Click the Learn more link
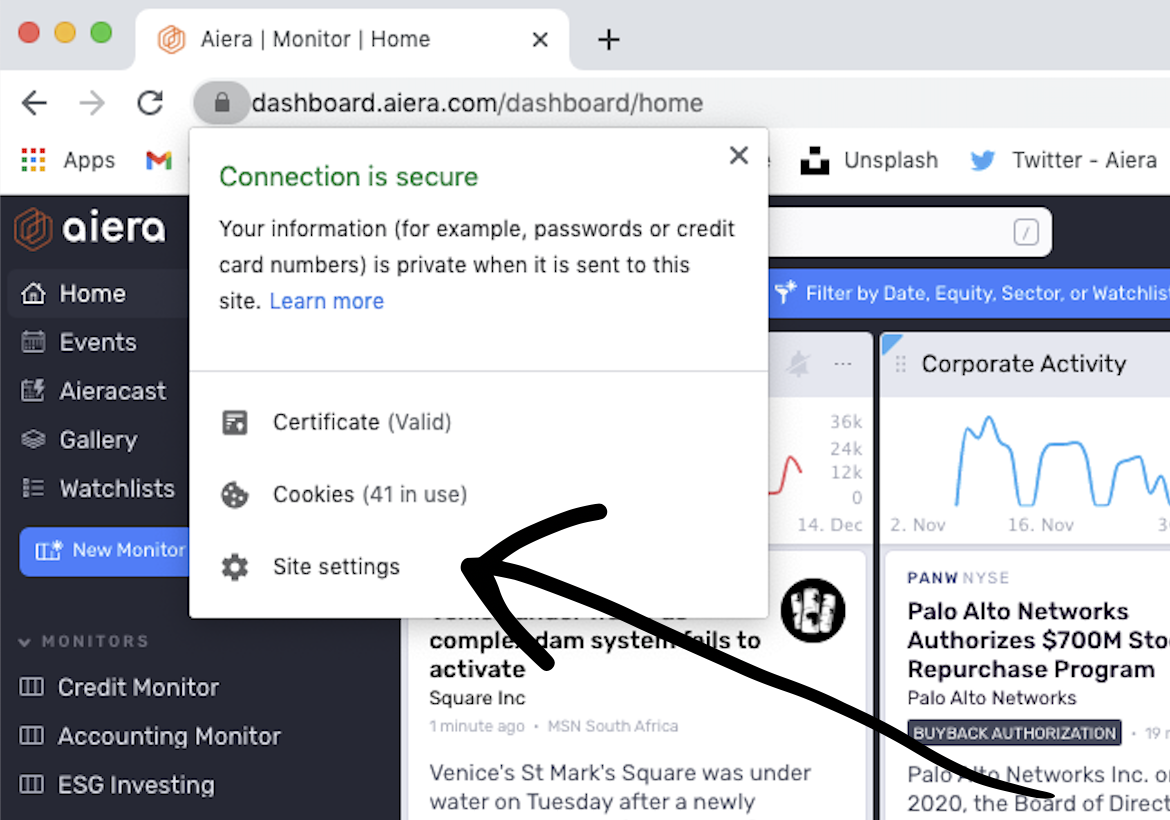This screenshot has height=820, width=1170. pos(327,301)
